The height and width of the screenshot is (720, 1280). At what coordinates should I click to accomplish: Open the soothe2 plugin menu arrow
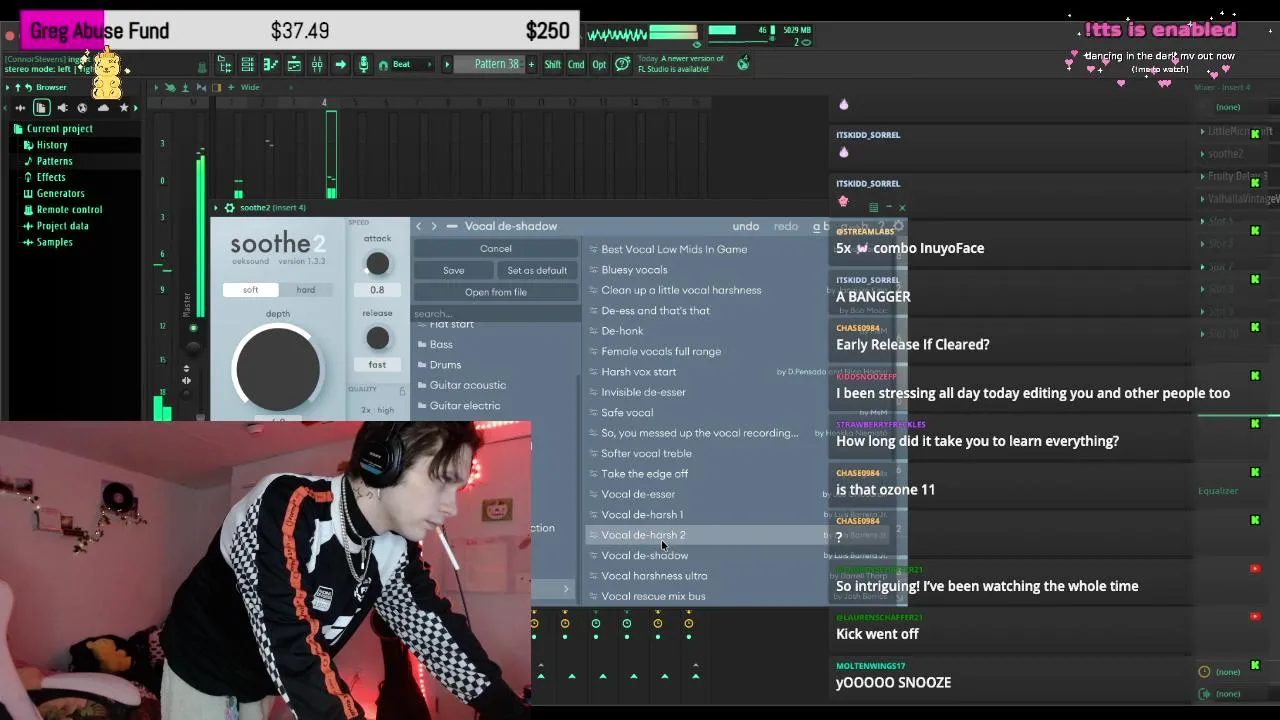tap(216, 208)
